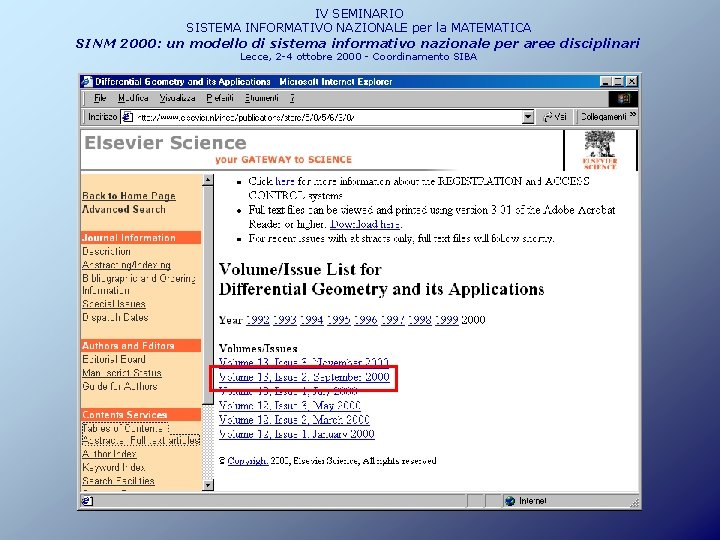This screenshot has height=540, width=720.
Task: Select year 1995
Action: (339, 320)
